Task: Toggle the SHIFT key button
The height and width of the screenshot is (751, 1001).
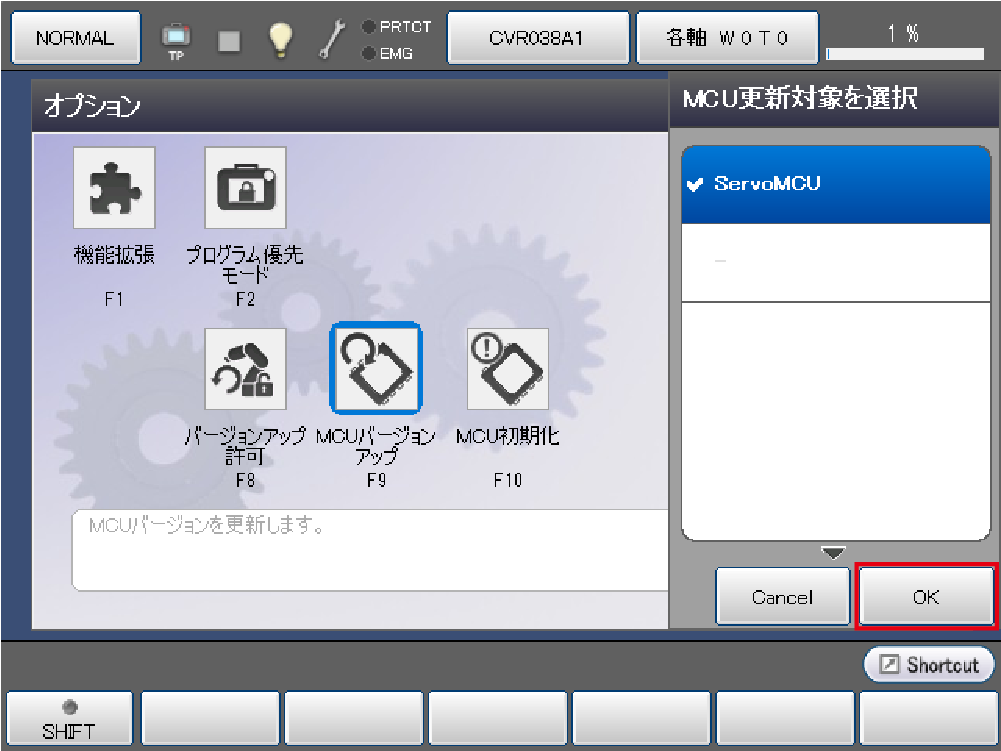Action: (69, 719)
